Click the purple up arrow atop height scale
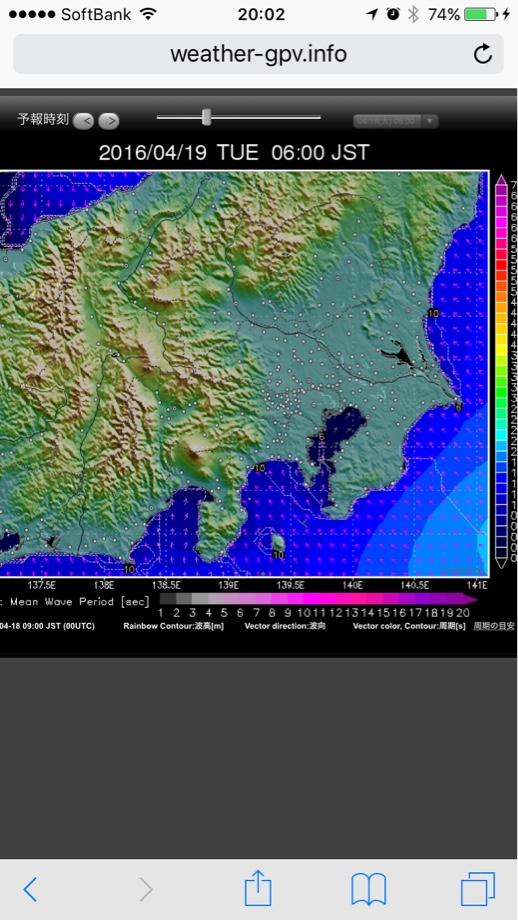This screenshot has height=921, width=518. click(x=502, y=178)
